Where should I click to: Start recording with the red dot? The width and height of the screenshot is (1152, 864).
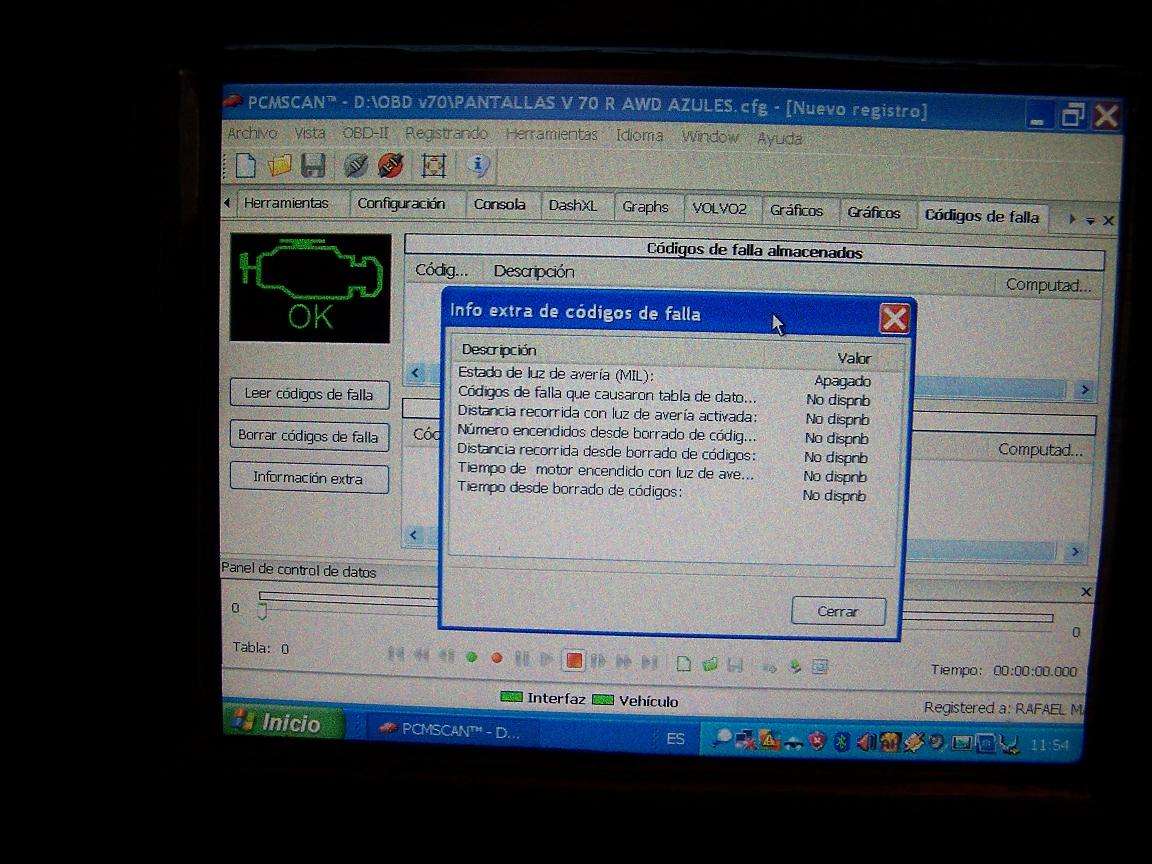[497, 658]
